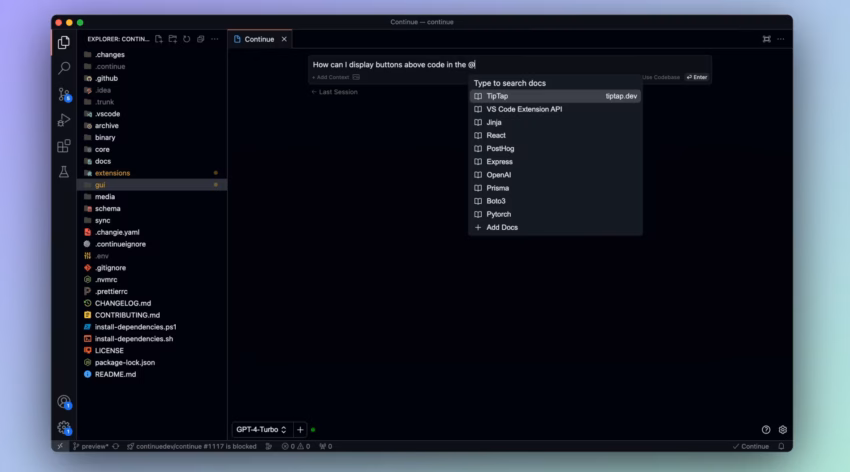The height and width of the screenshot is (472, 850).
Task: Select TipTap docs entry
Action: pyautogui.click(x=556, y=96)
